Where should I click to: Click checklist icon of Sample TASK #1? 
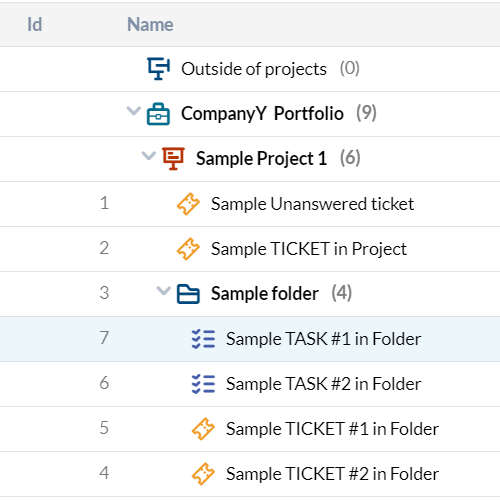coord(203,339)
